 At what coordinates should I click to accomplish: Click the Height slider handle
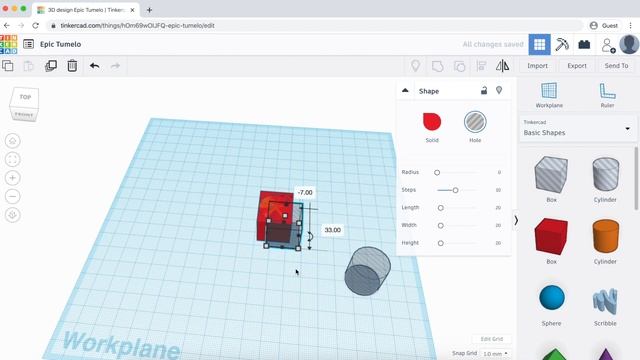point(440,243)
